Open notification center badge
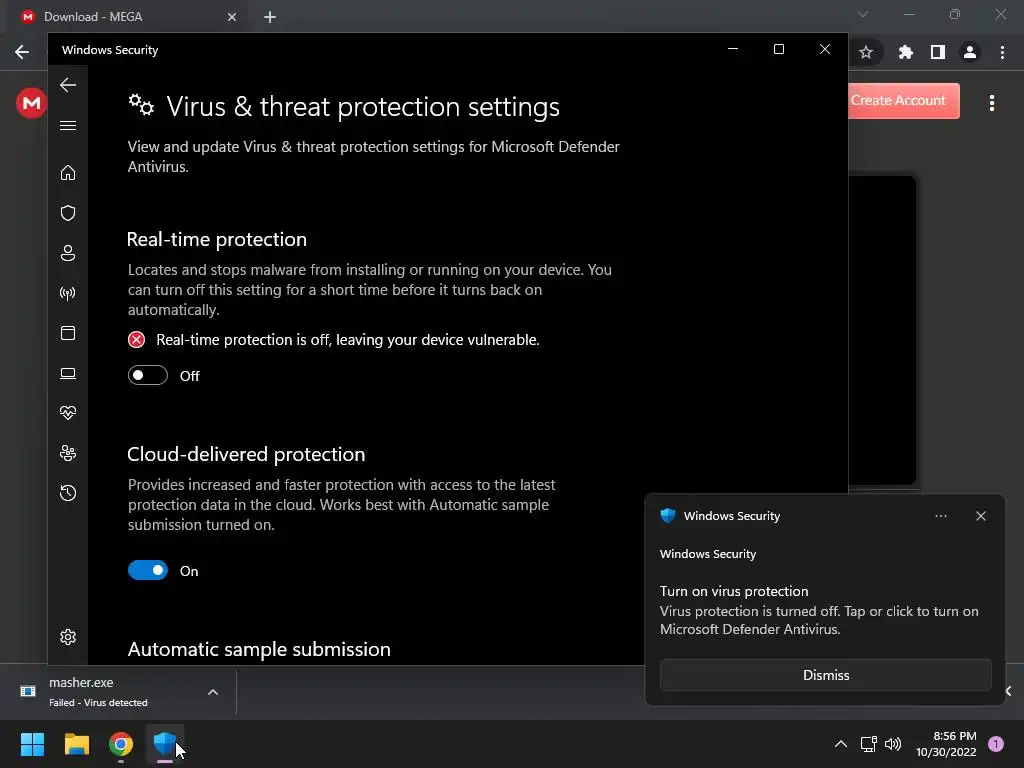Viewport: 1024px width, 768px height. click(996, 744)
